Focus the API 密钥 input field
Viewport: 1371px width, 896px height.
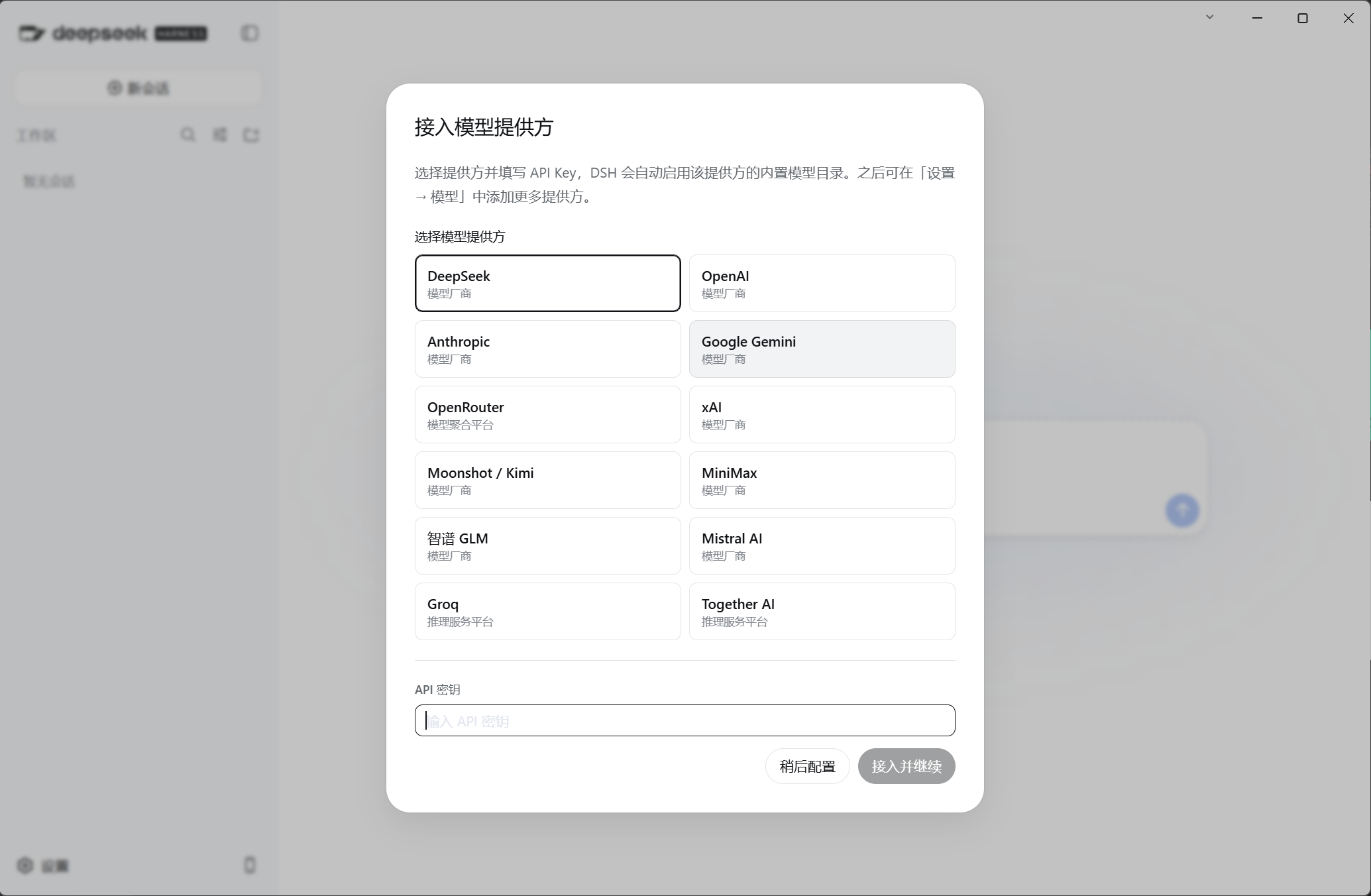coord(685,720)
